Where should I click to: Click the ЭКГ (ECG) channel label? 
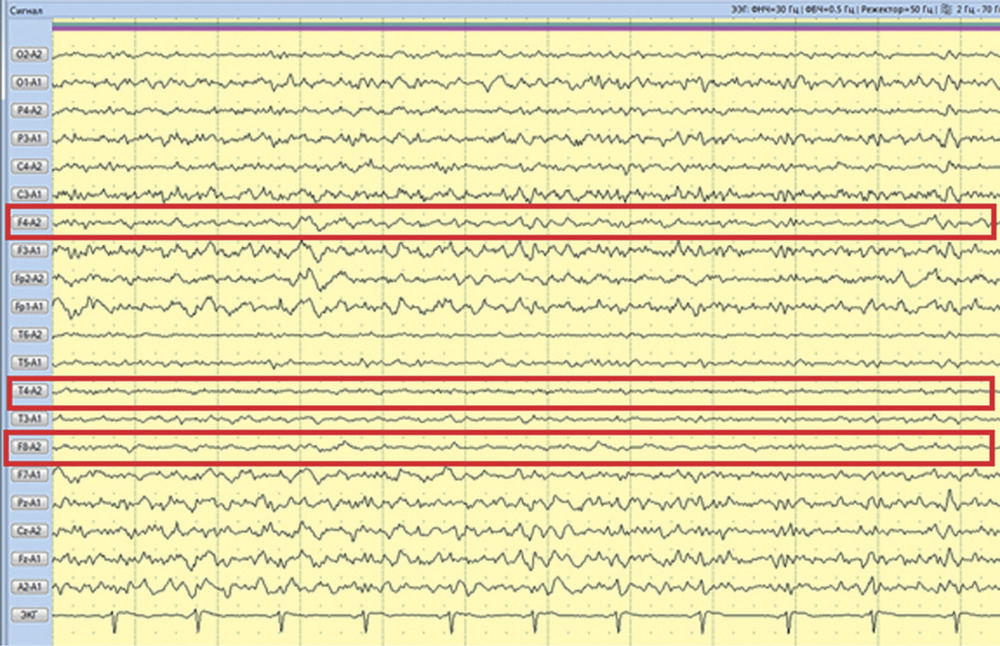tap(27, 614)
